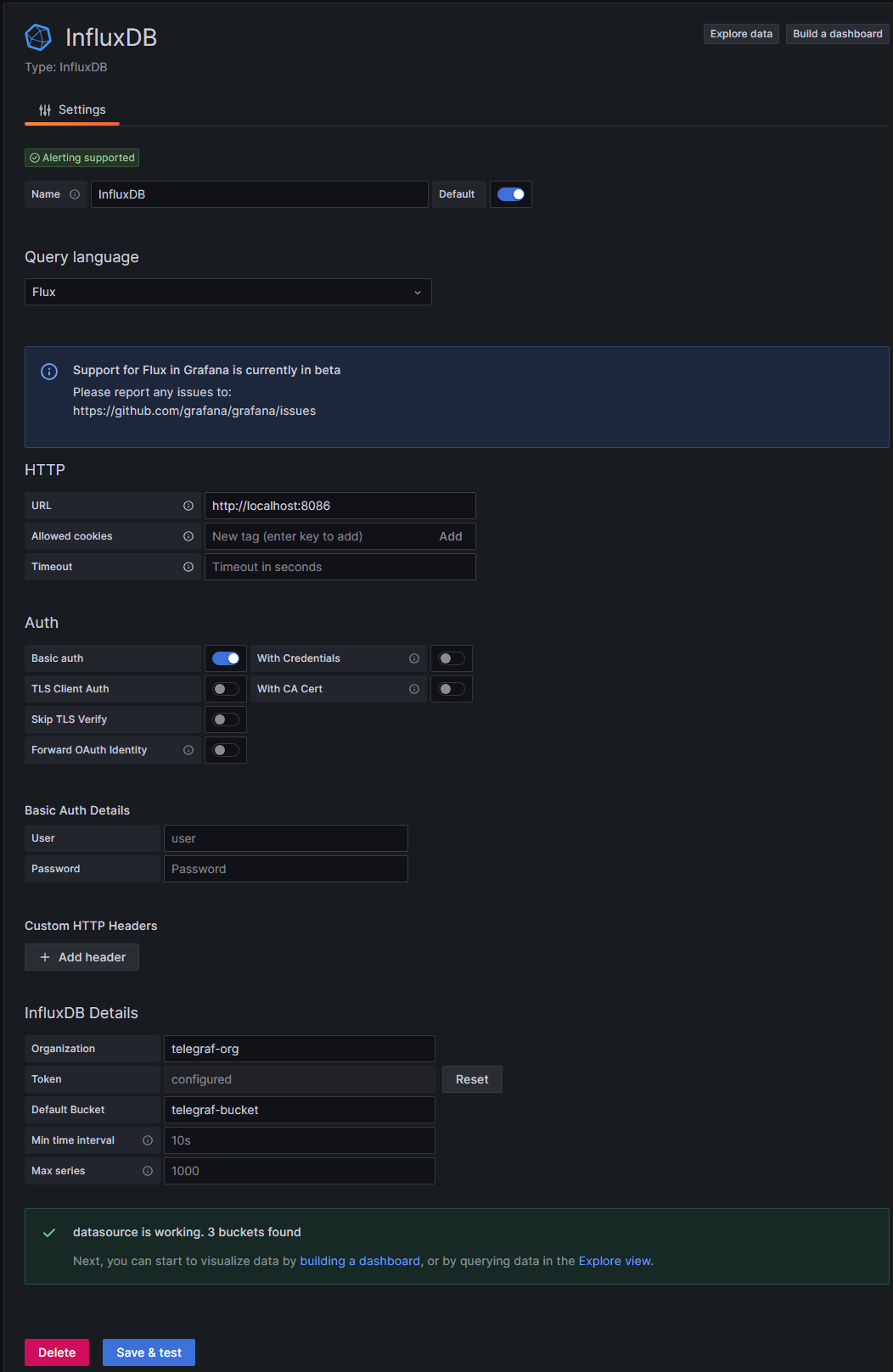
Task: Click the Allowed cookies info icon
Action: 188,536
